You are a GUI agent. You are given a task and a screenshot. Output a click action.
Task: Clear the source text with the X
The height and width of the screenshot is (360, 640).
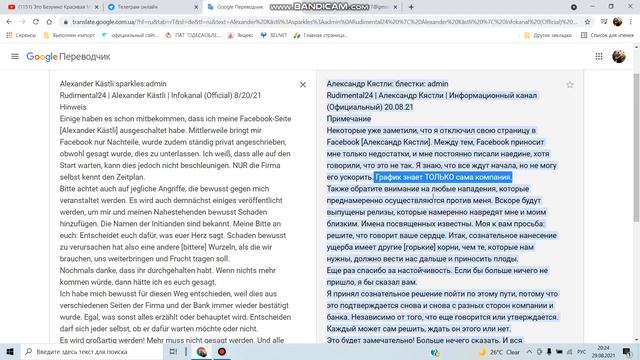point(303,84)
